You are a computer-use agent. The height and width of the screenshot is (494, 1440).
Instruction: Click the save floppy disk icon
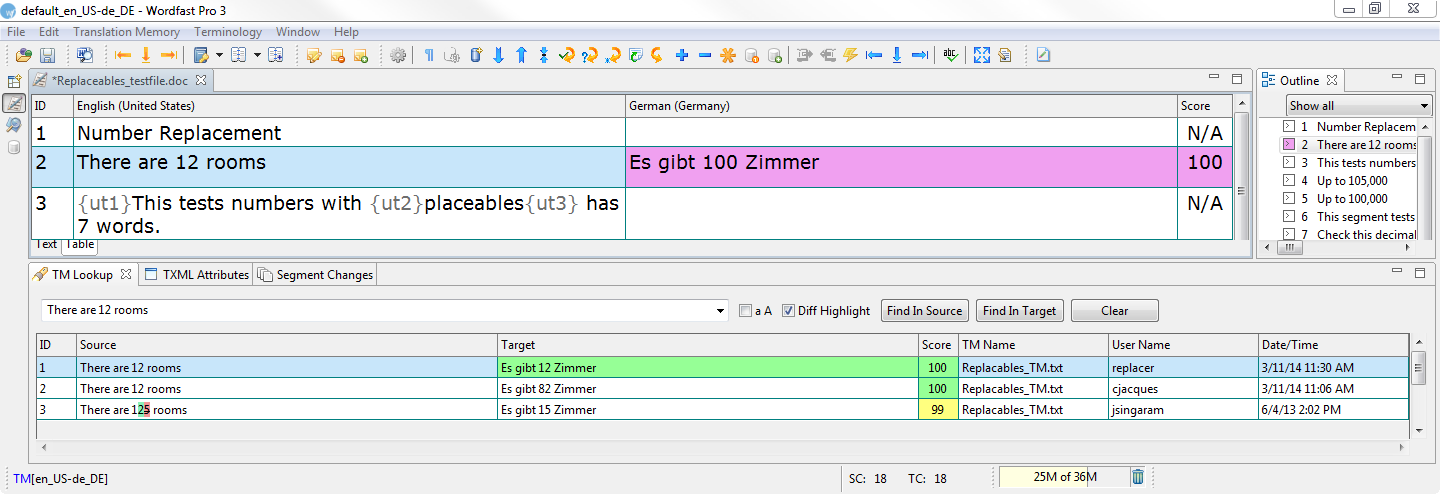point(47,55)
